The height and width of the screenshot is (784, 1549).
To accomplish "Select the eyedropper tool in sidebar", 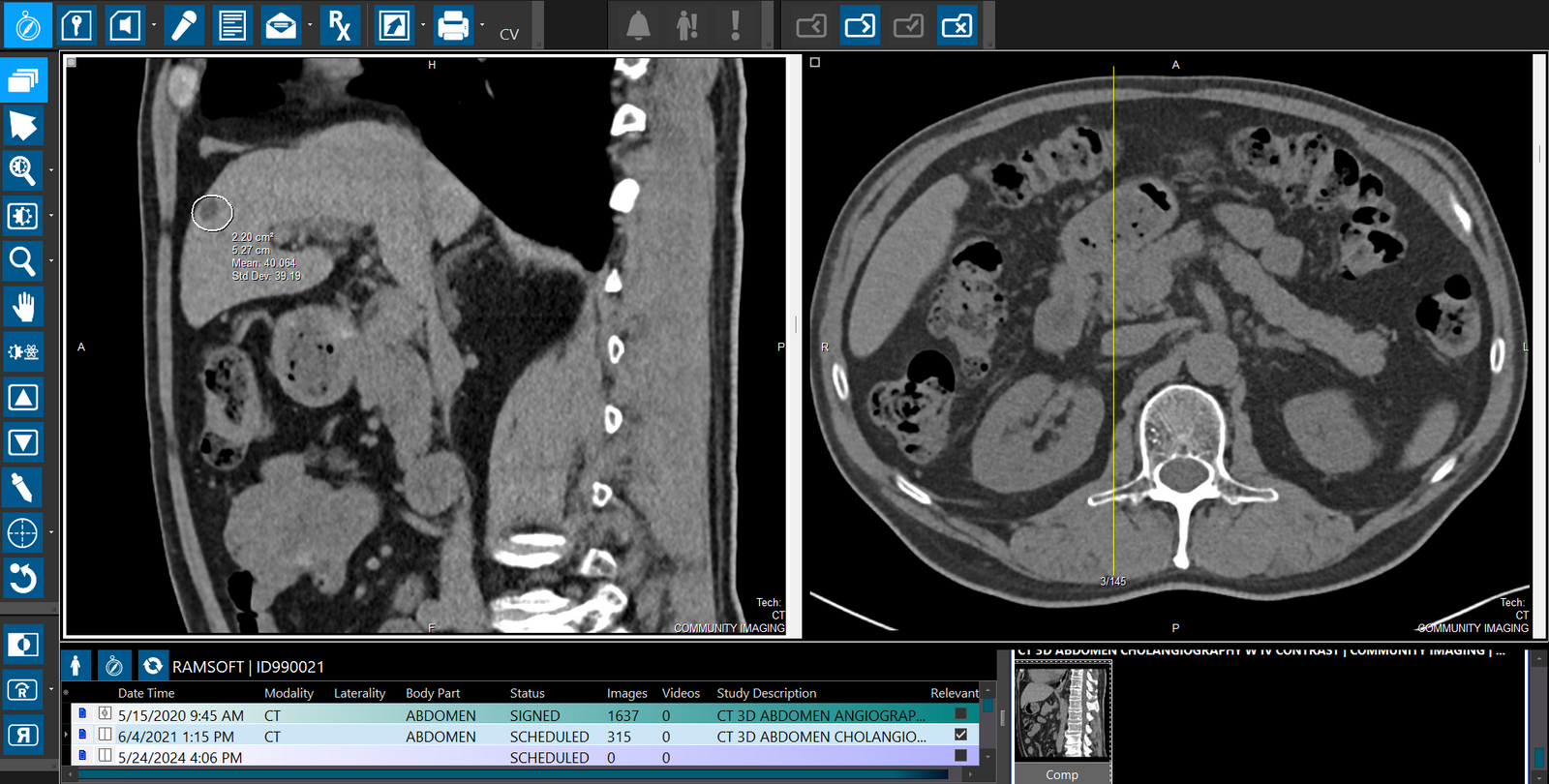I will pos(23,488).
